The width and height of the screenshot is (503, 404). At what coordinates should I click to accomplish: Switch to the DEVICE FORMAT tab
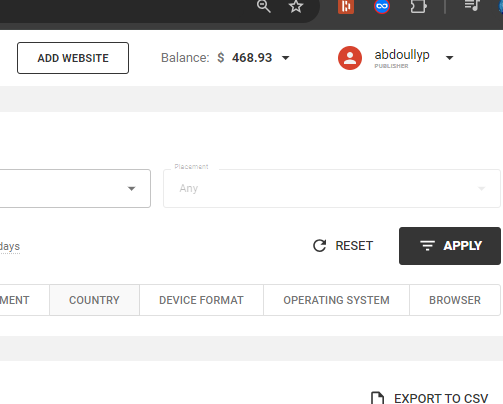(x=201, y=300)
